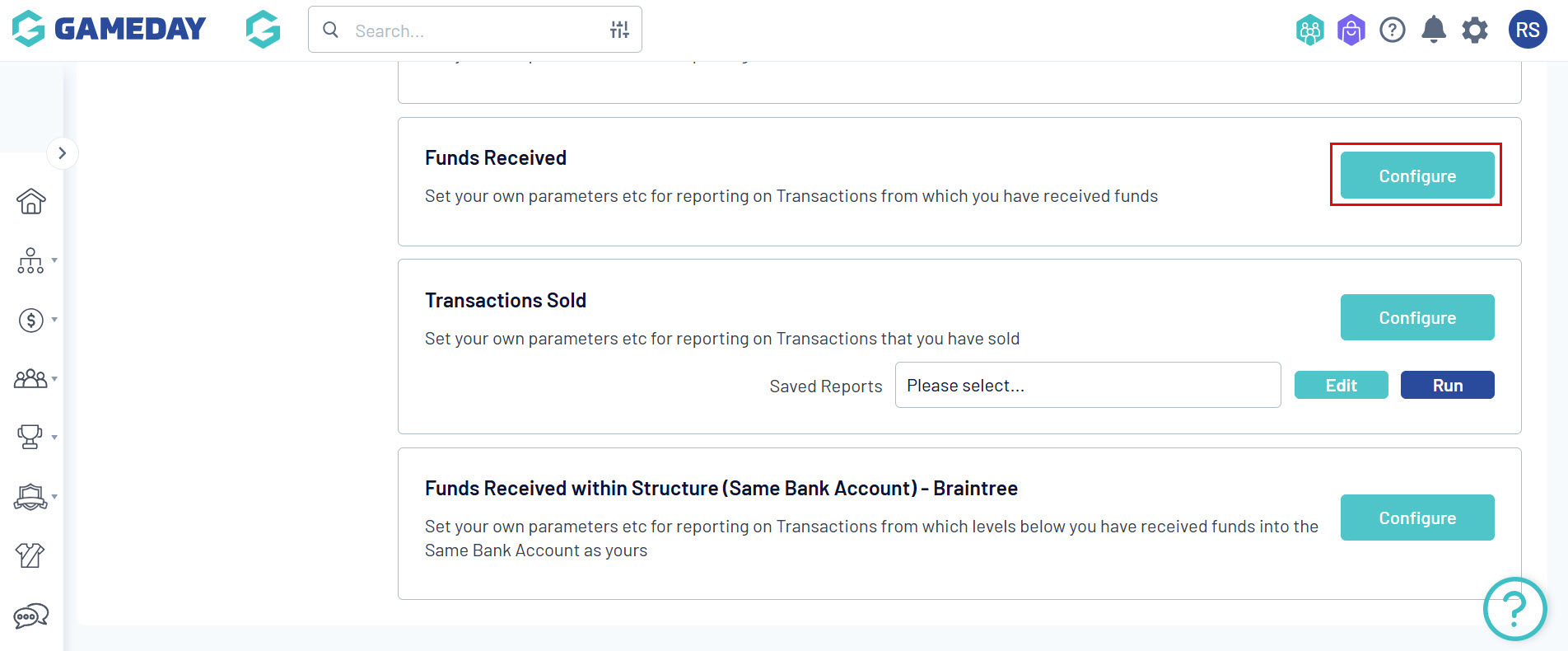Click the jersey shirt sidebar icon

click(x=30, y=555)
